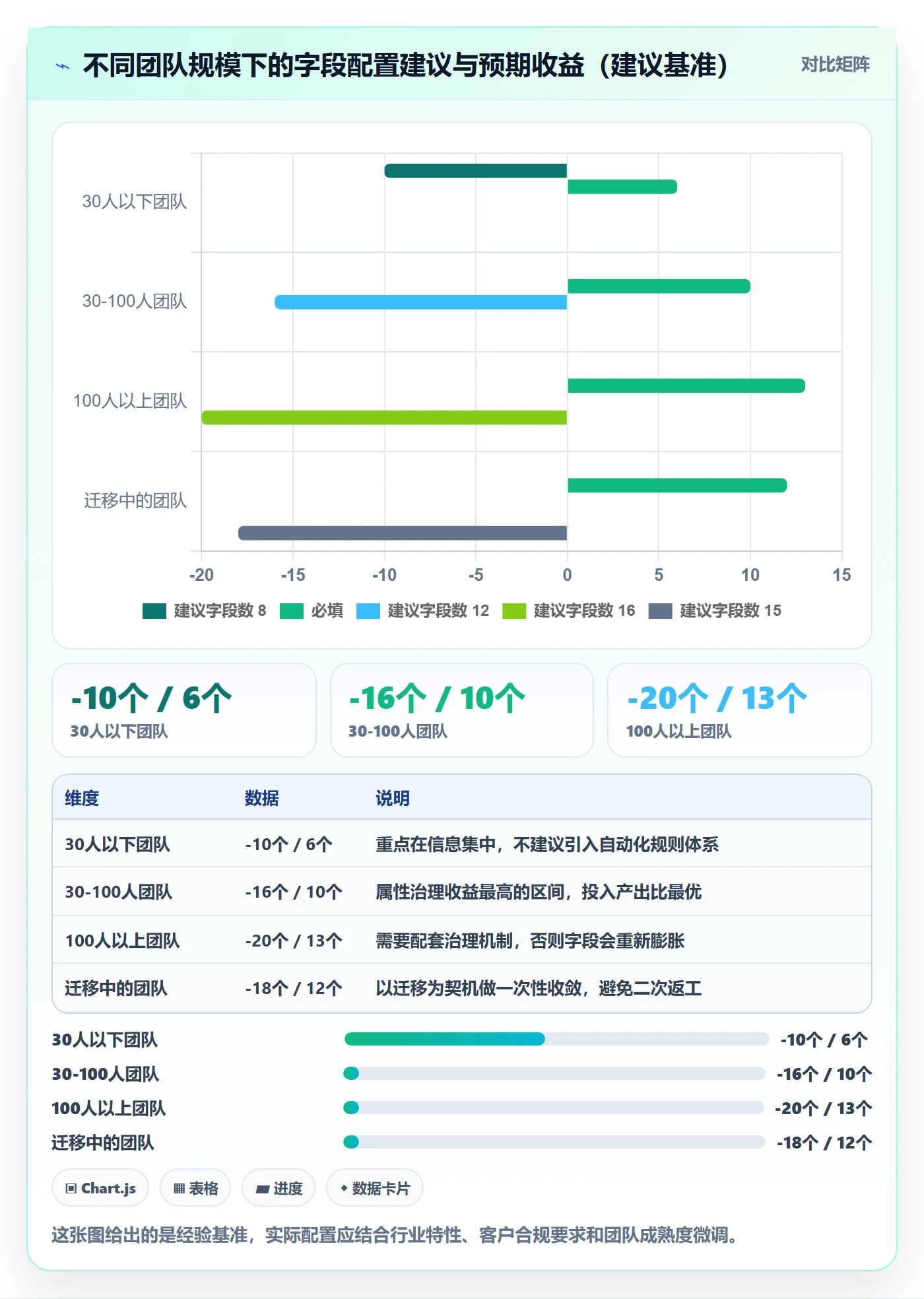Image resolution: width=924 pixels, height=1299 pixels.
Task: Click the 表格 tag chip
Action: [195, 1188]
